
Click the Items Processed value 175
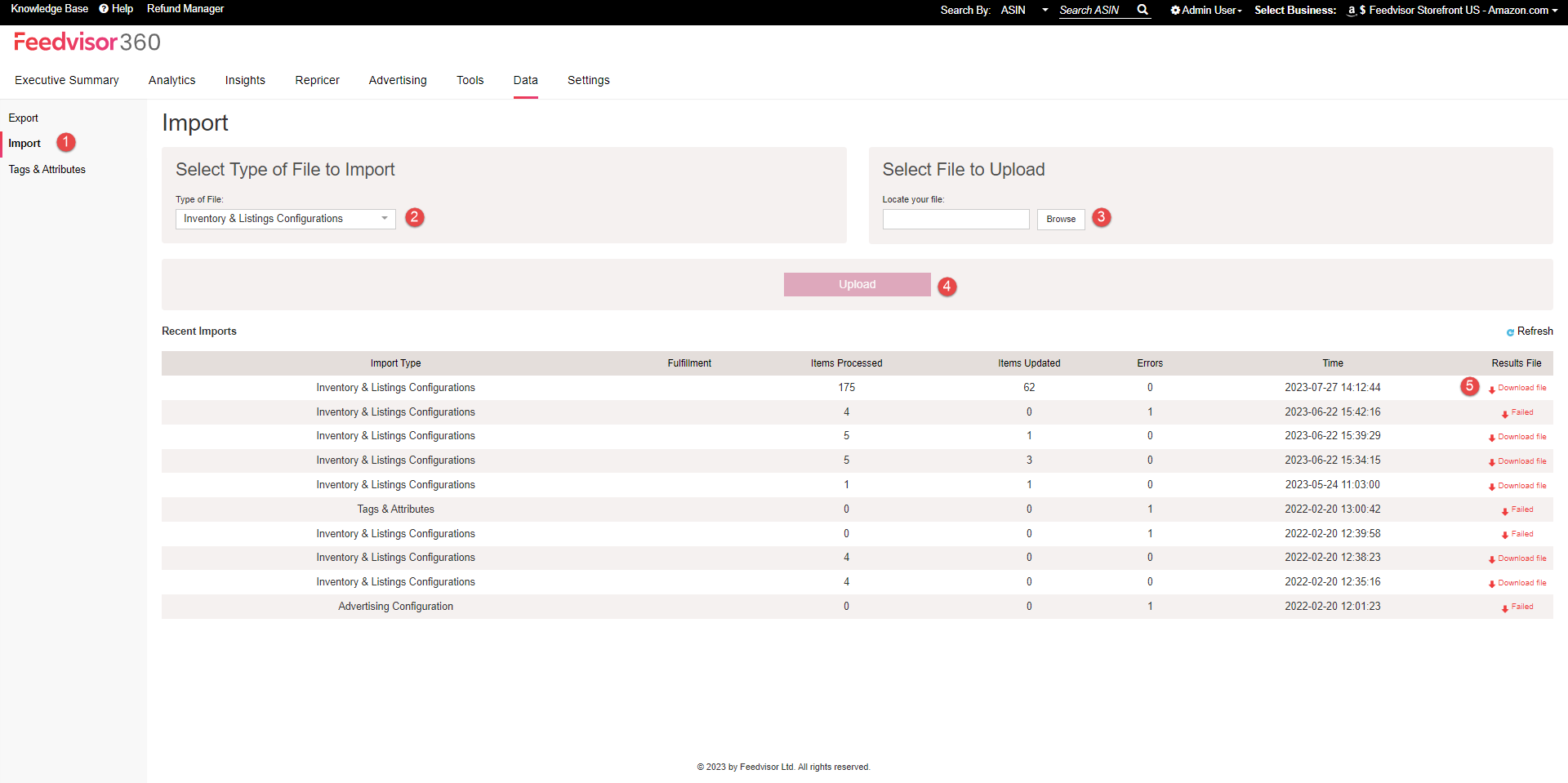[x=847, y=388]
